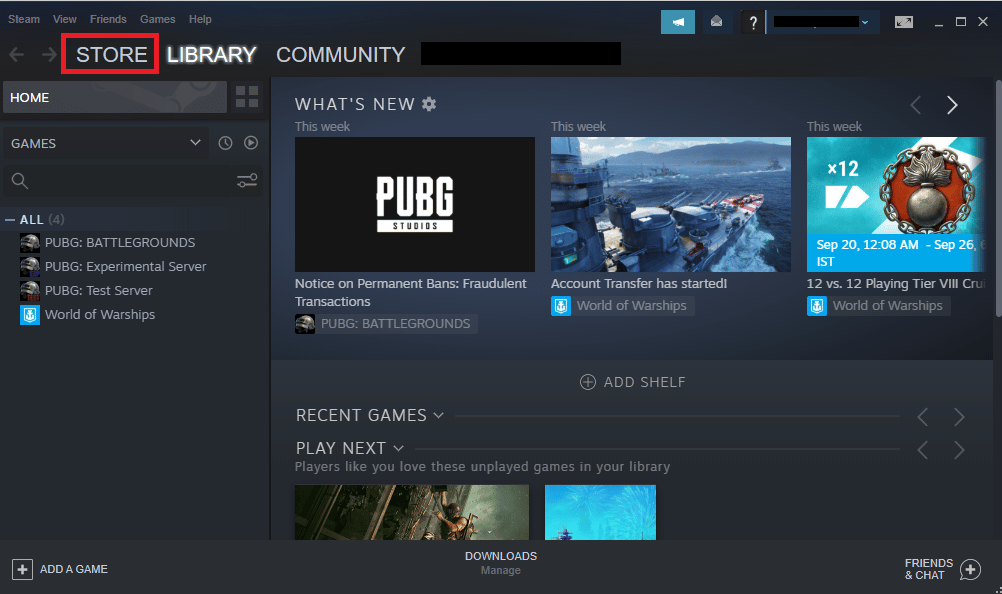Click the Add Shelf plus icon
This screenshot has width=1002, height=594.
coord(587,382)
